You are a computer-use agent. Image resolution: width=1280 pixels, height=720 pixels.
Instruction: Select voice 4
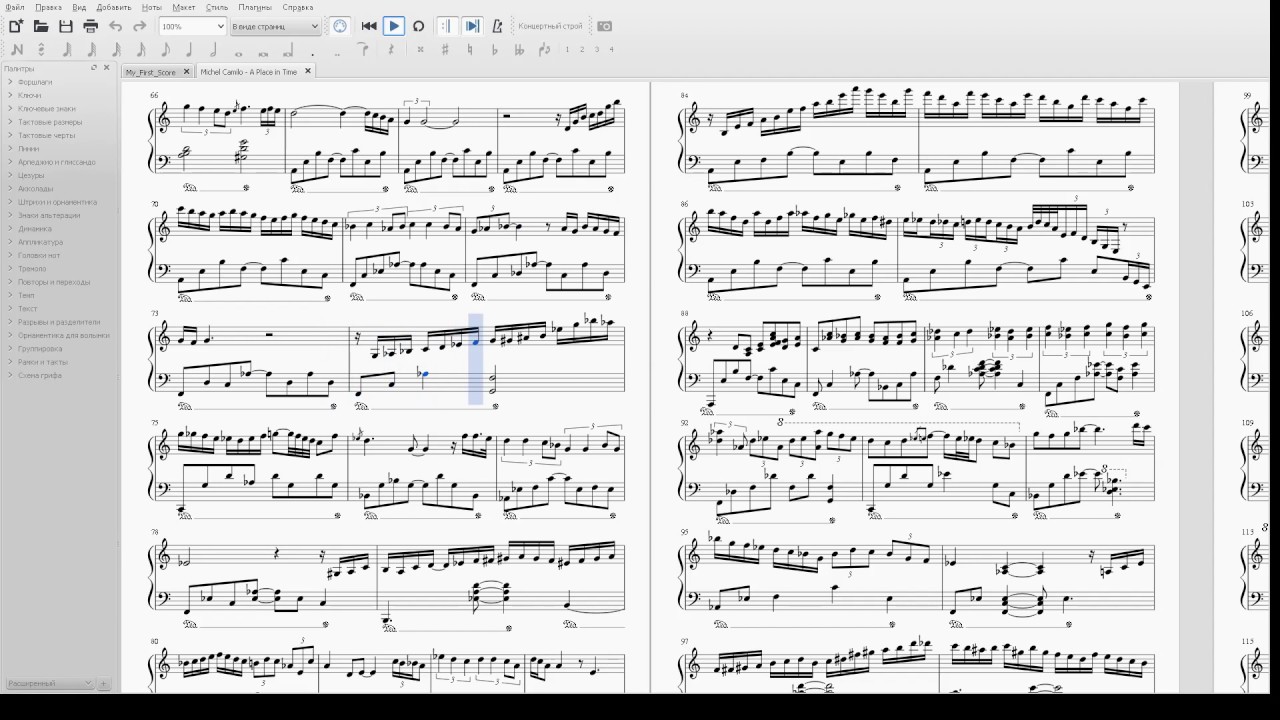tap(612, 49)
